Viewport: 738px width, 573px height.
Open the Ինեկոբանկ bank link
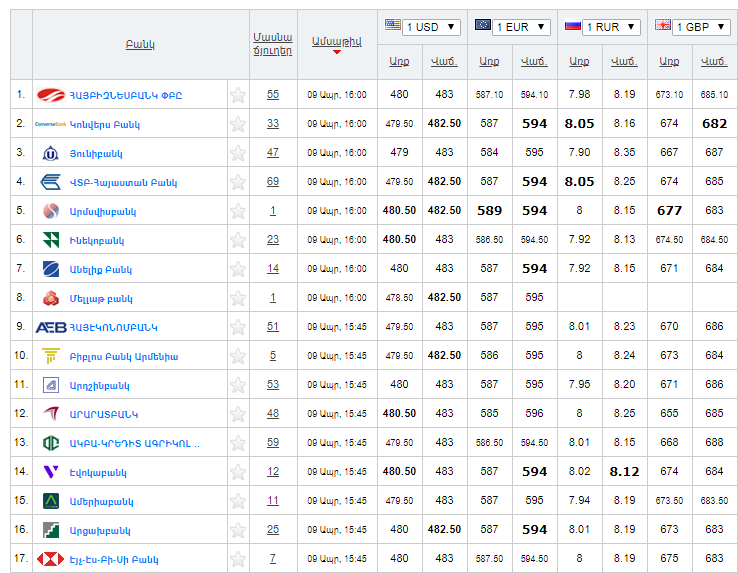click(x=97, y=241)
